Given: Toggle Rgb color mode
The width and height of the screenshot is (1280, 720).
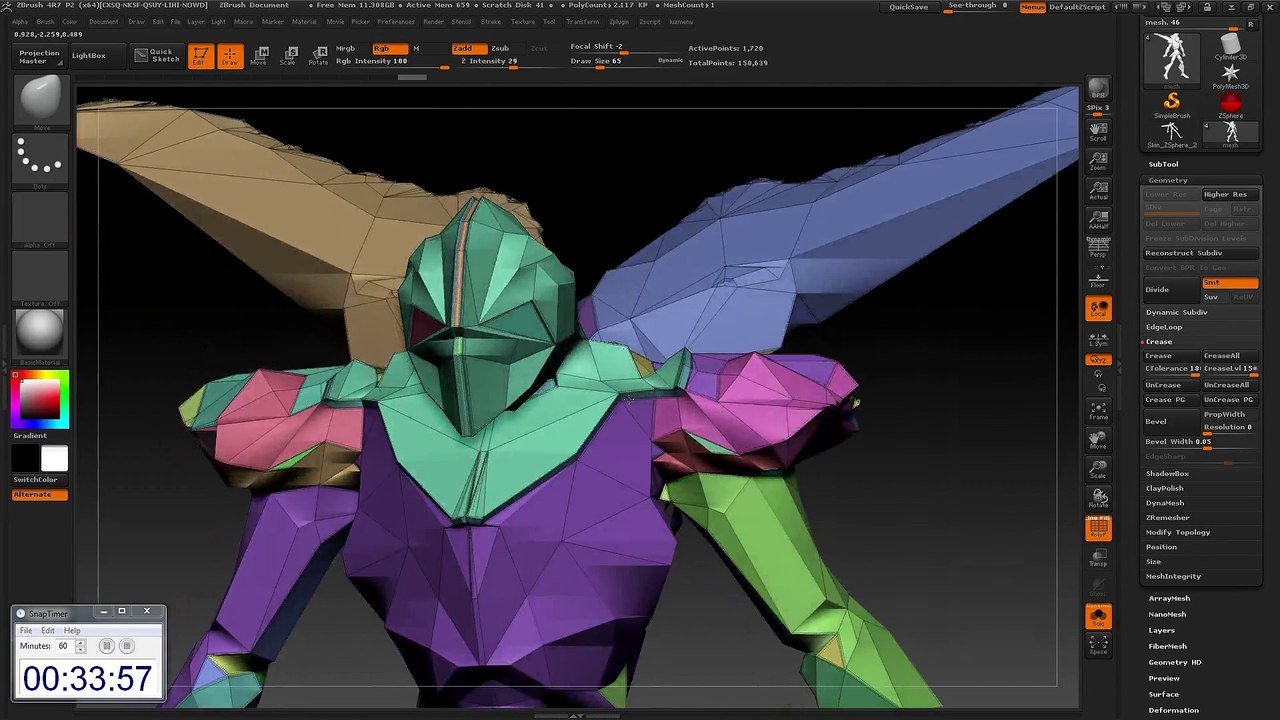Looking at the screenshot, I should tap(390, 48).
